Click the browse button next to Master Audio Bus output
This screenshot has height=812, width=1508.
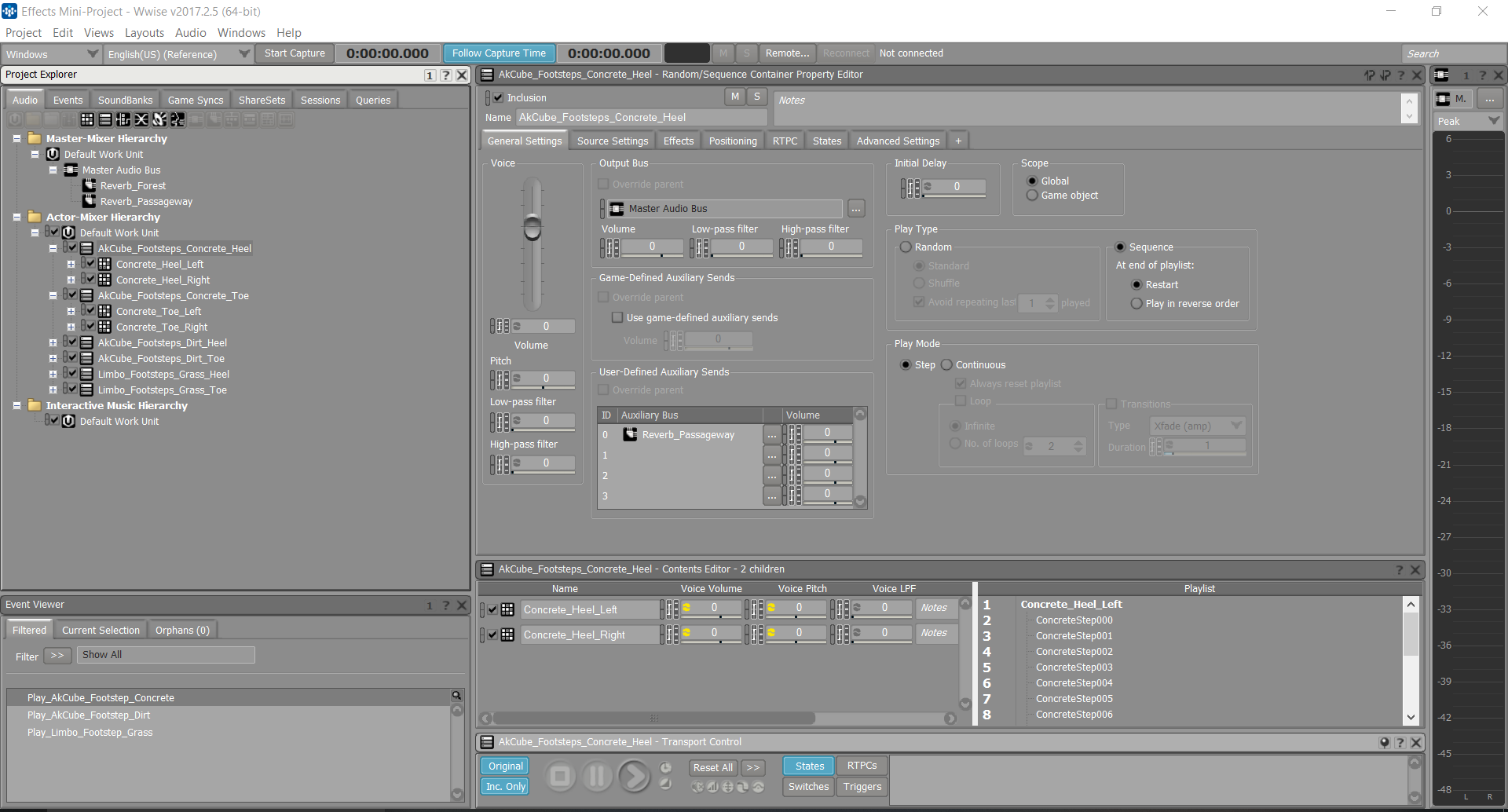point(856,208)
